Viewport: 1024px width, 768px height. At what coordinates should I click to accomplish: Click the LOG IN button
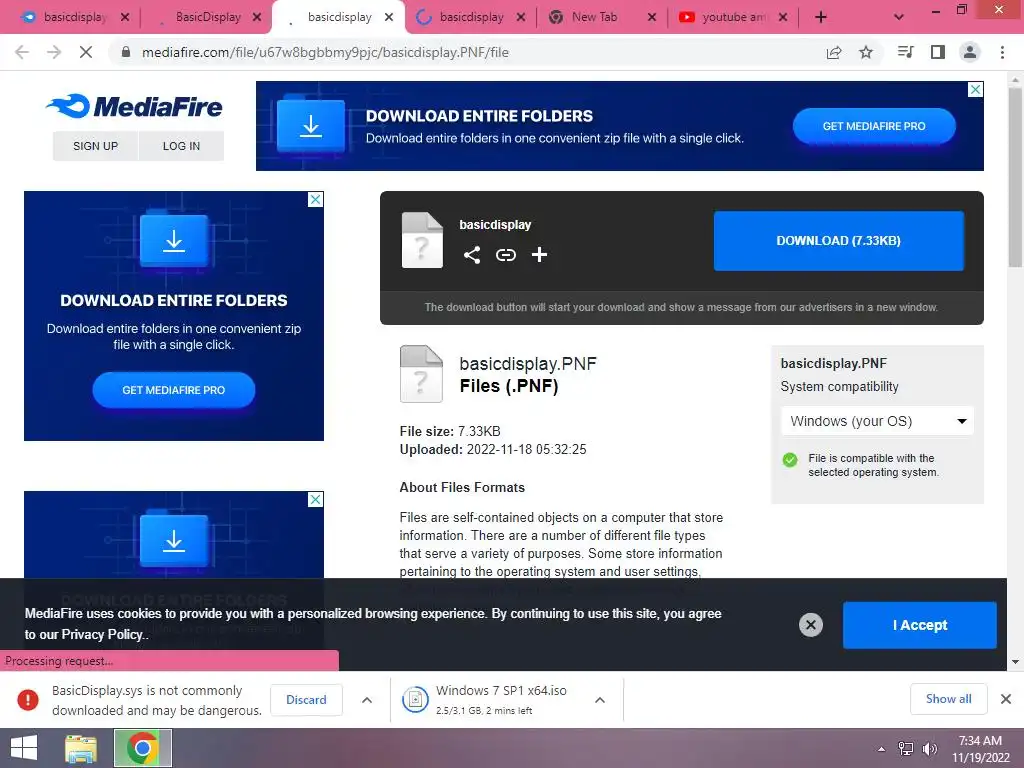[181, 146]
